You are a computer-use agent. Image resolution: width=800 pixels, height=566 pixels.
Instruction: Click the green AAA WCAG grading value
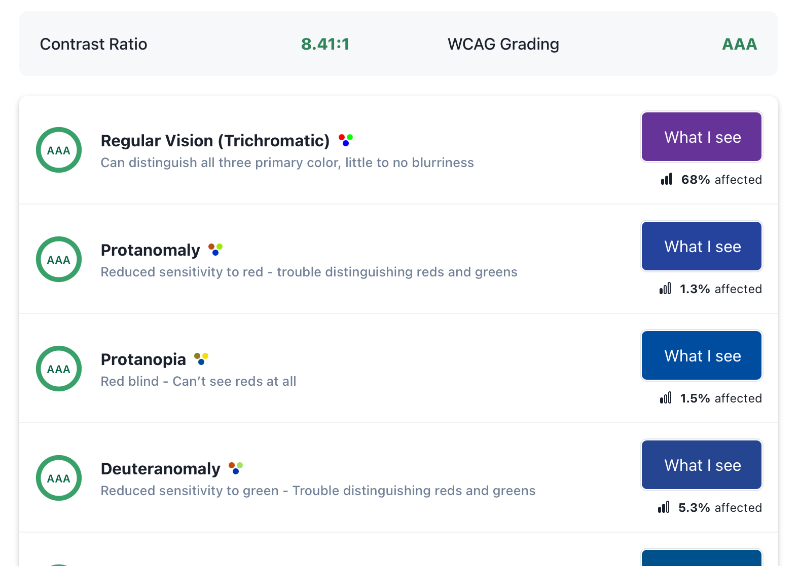[739, 44]
